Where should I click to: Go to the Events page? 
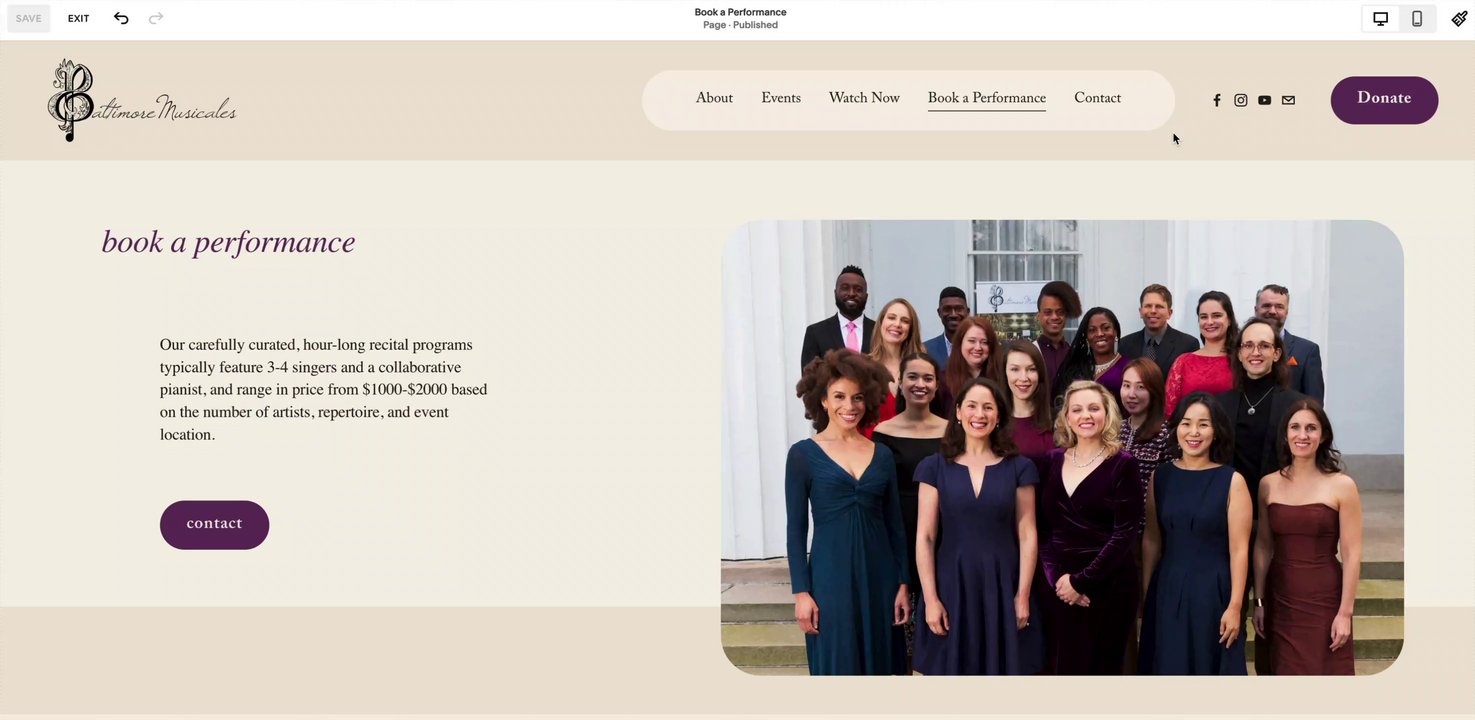(781, 98)
